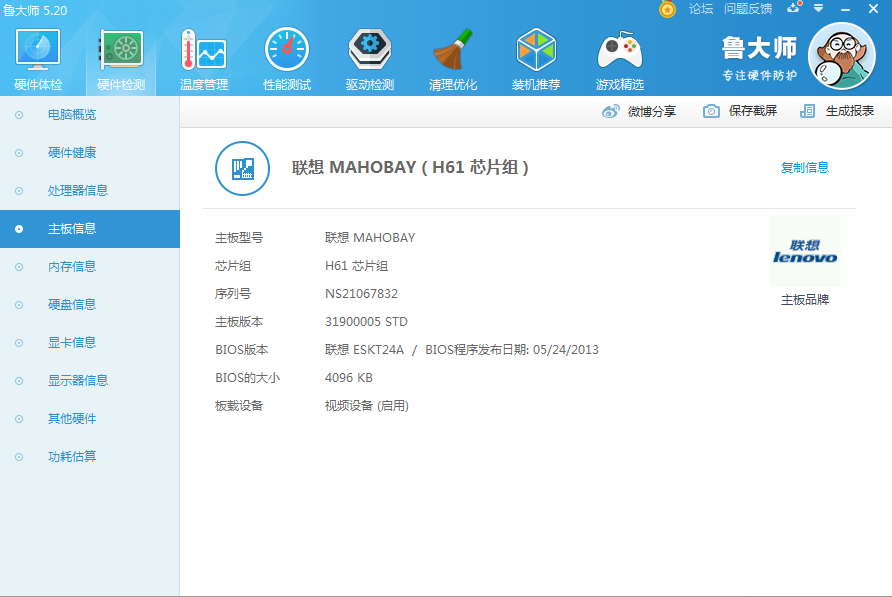Select 硬件健康 in the sidebar
The width and height of the screenshot is (892, 597).
pyautogui.click(x=89, y=153)
